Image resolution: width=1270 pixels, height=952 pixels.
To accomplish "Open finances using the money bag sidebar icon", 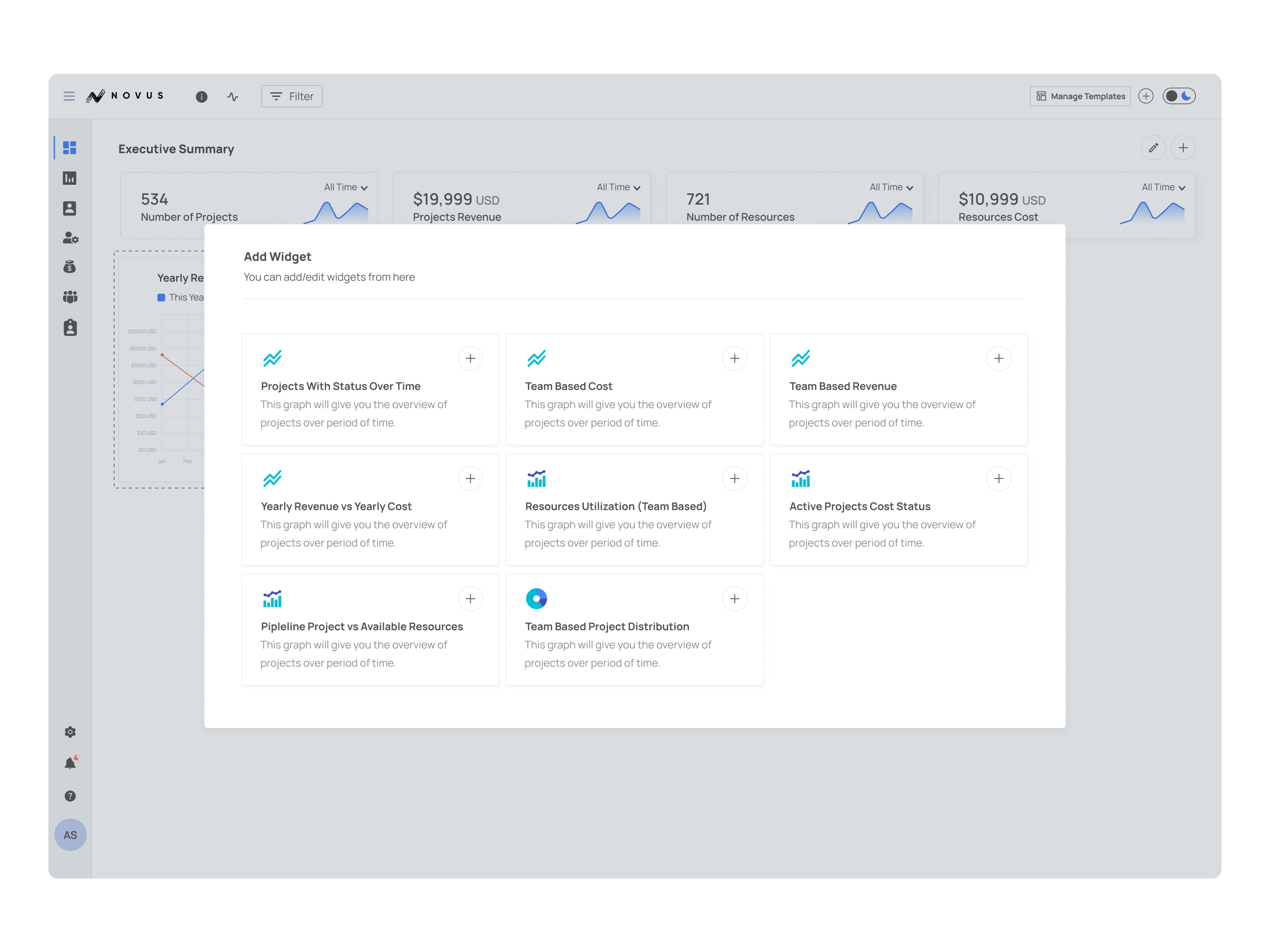I will (69, 266).
